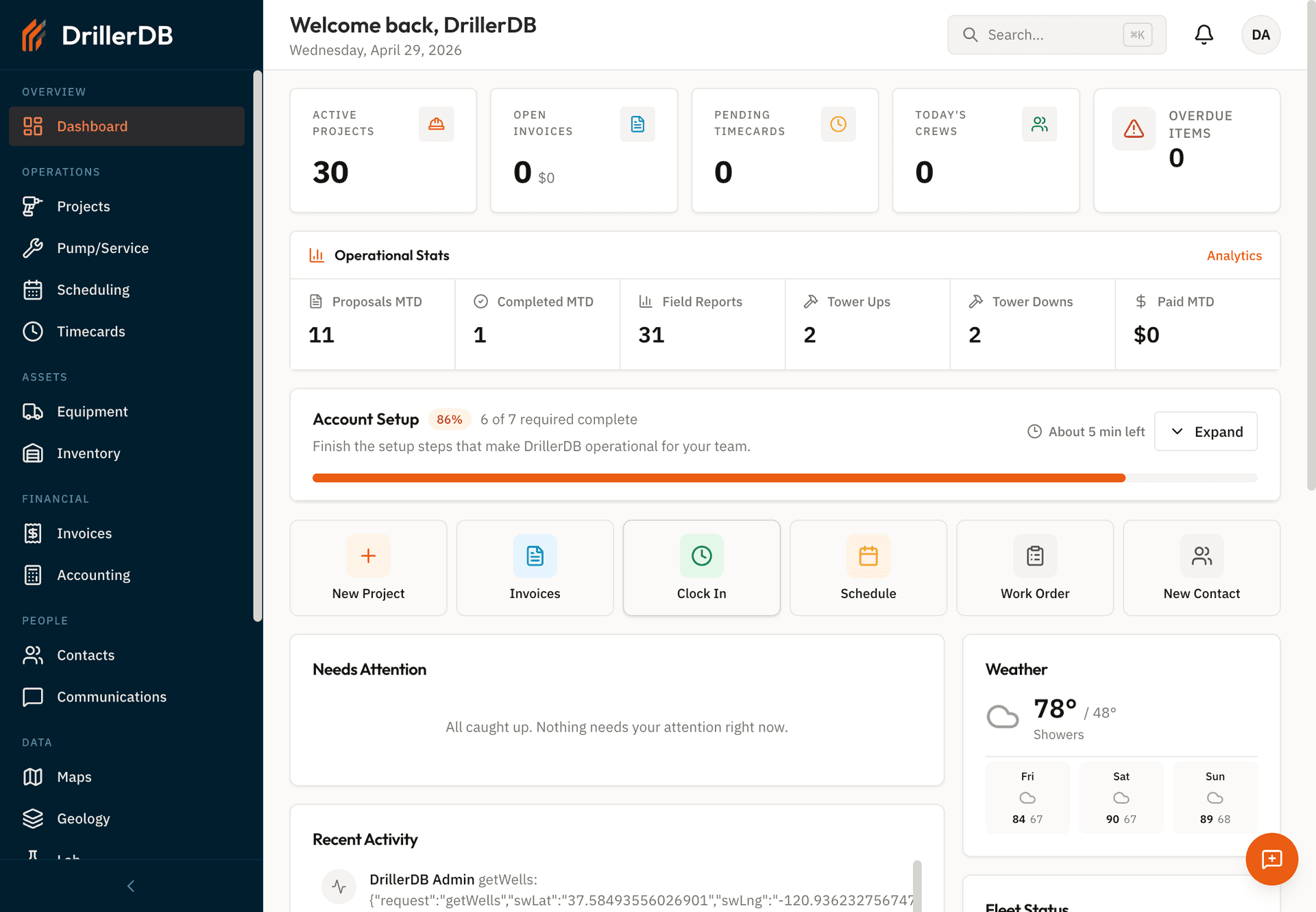Click the Schedule quick action label
Viewport: 1316px width, 912px height.
[868, 594]
